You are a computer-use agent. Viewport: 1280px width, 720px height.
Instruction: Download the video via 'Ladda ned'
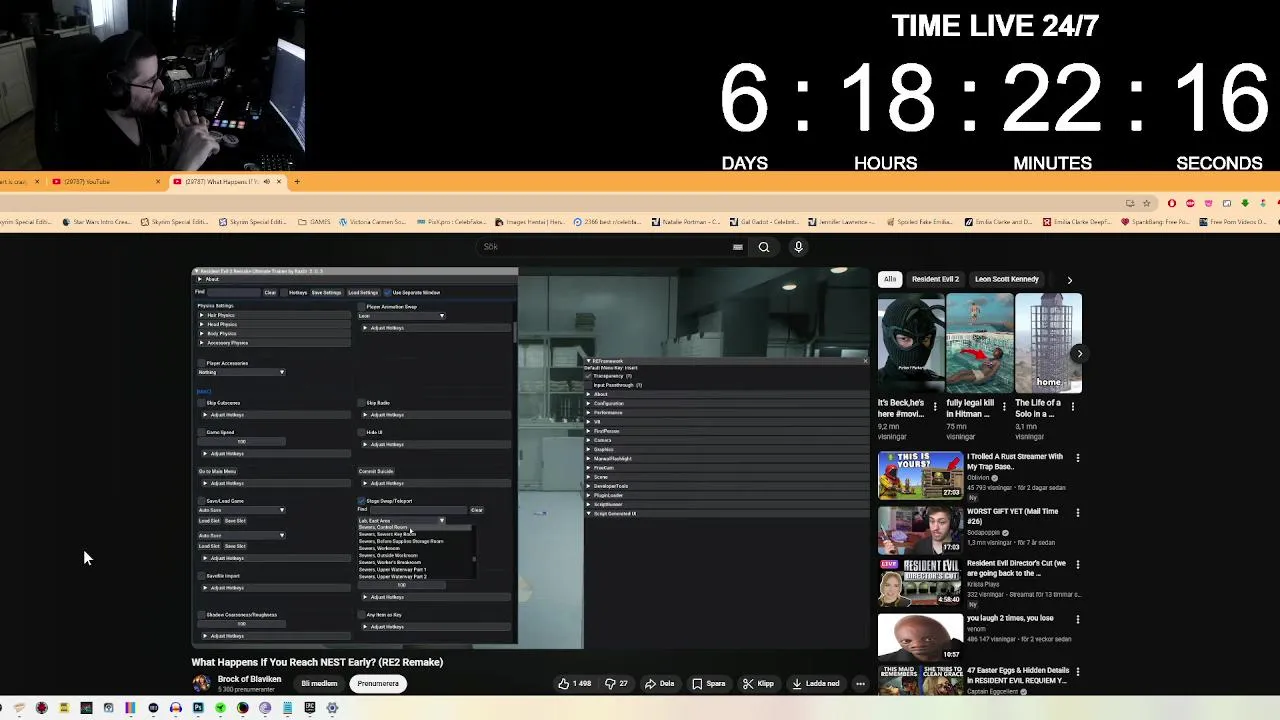pyautogui.click(x=816, y=684)
